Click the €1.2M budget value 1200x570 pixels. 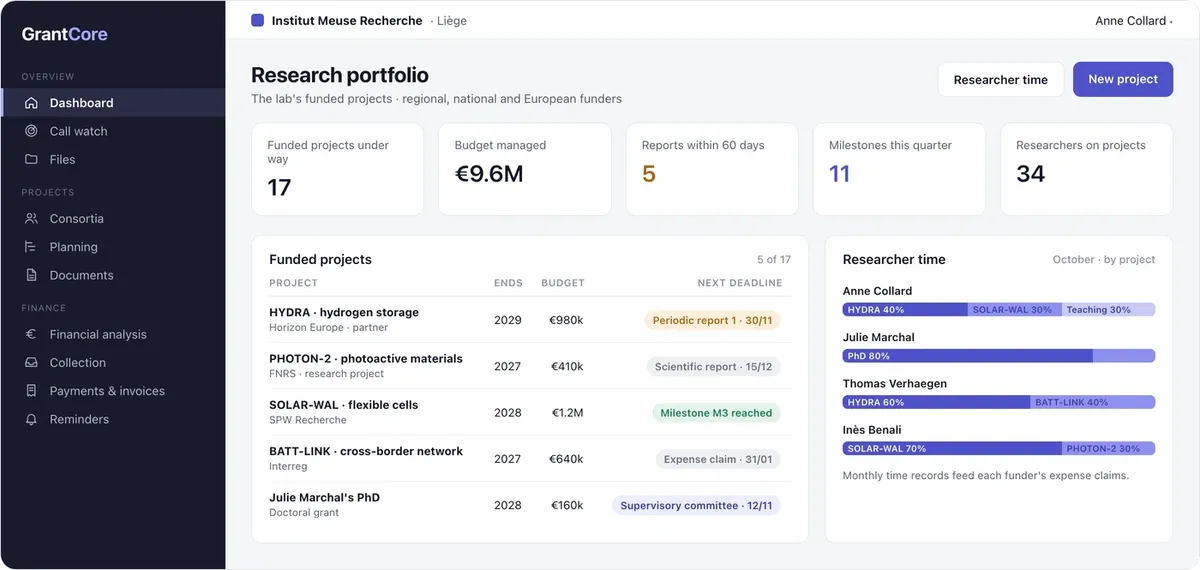pos(567,413)
